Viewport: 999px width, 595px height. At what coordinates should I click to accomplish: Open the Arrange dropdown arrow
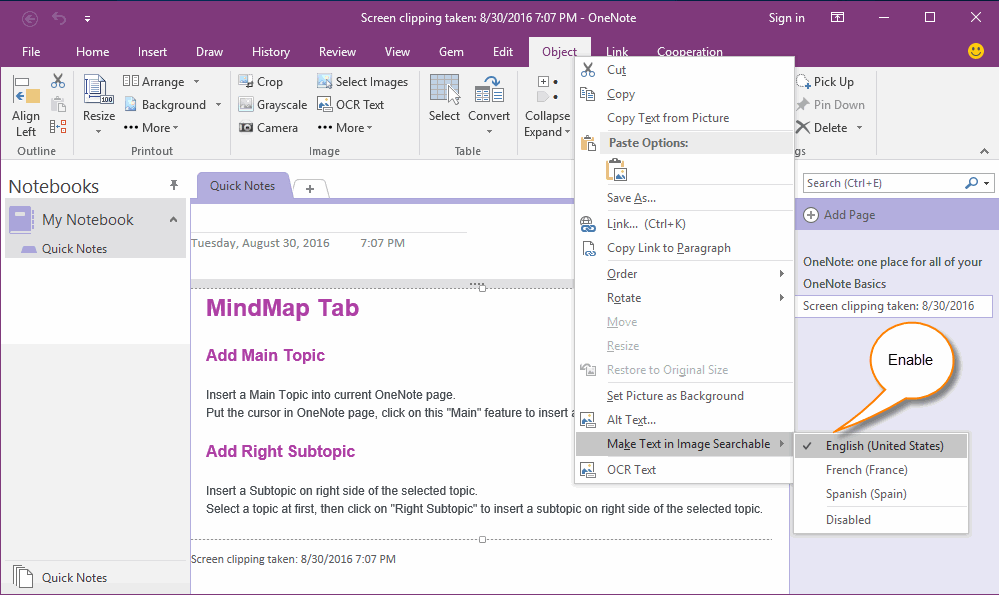(x=196, y=82)
